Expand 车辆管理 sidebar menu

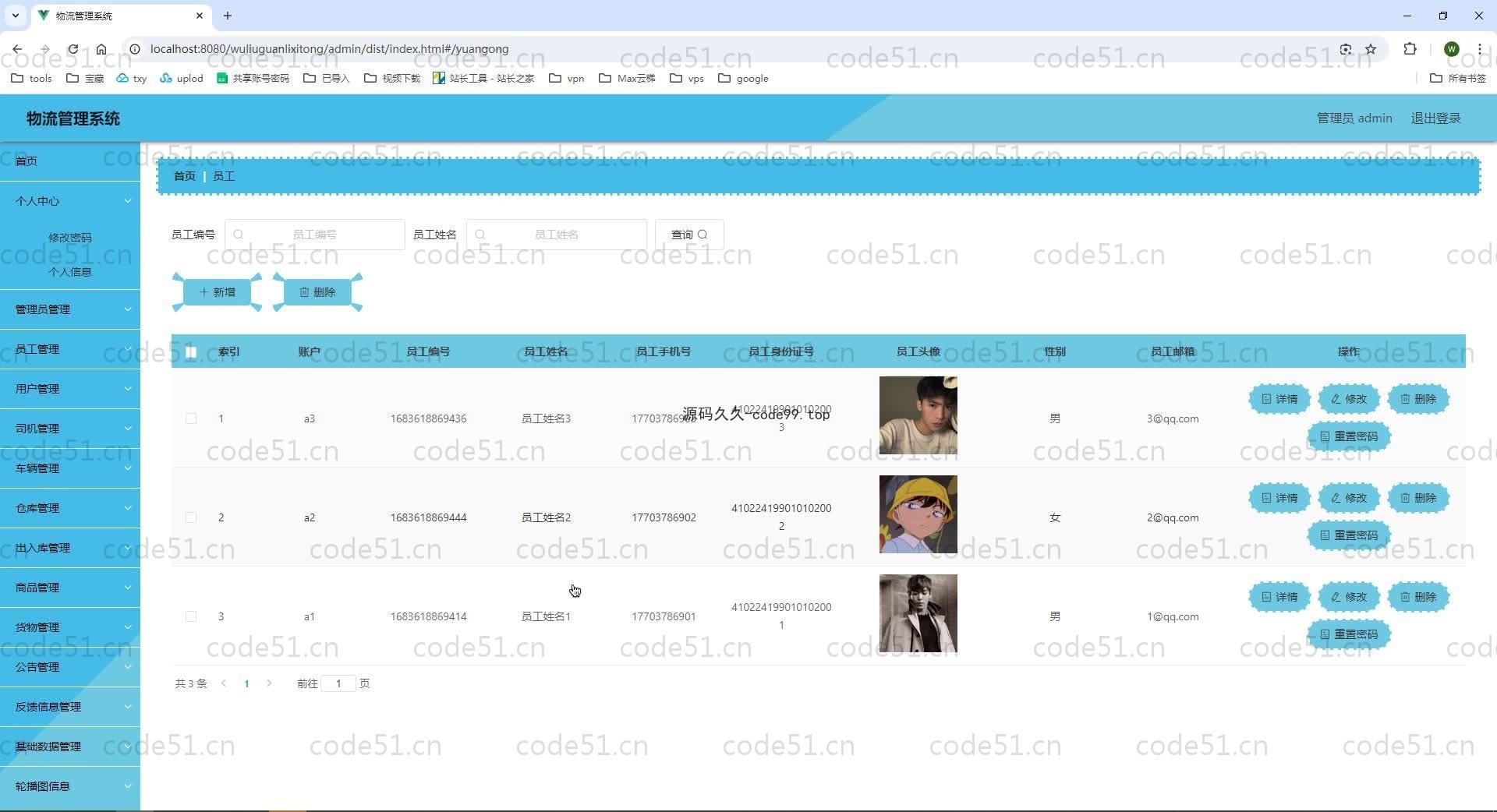(70, 468)
